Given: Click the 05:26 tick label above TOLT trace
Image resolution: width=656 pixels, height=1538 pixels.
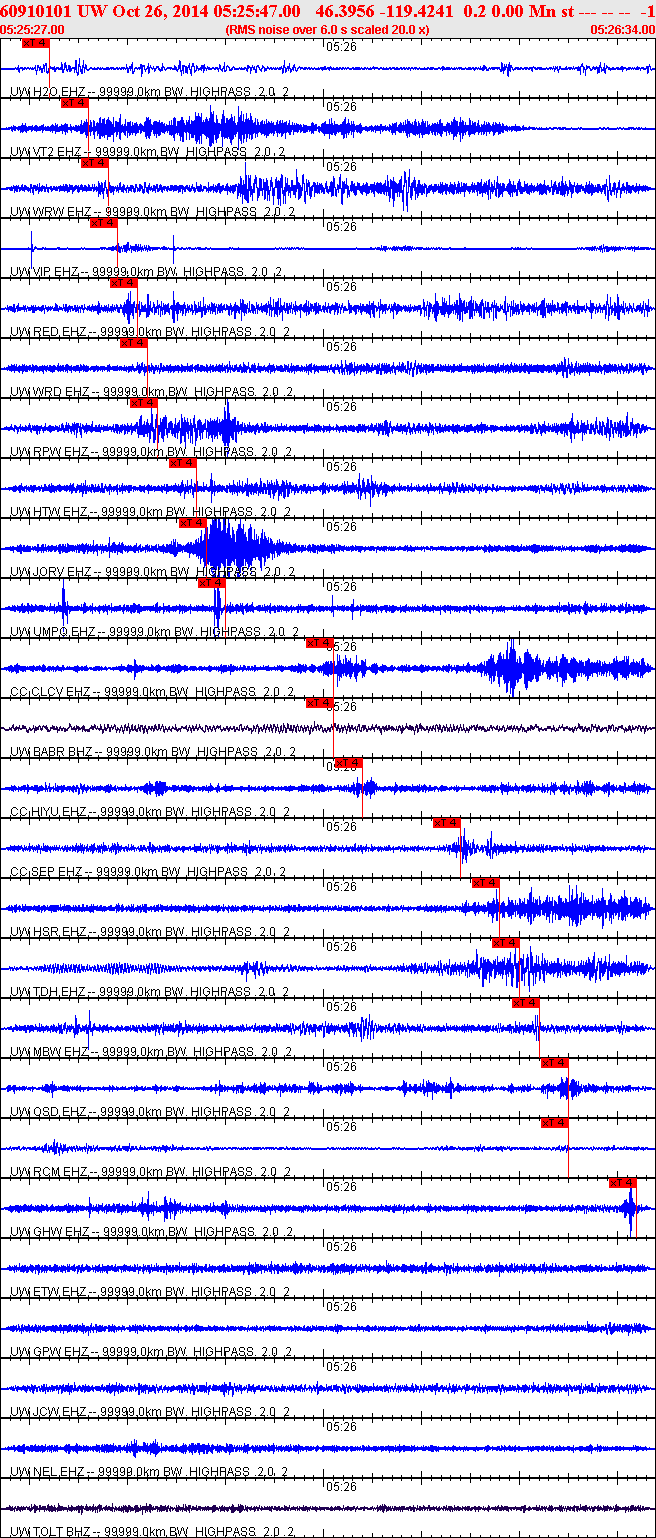Looking at the screenshot, I should (342, 1486).
